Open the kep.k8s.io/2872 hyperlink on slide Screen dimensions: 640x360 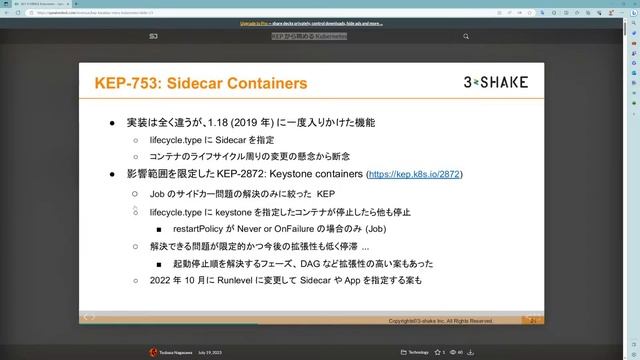414,174
